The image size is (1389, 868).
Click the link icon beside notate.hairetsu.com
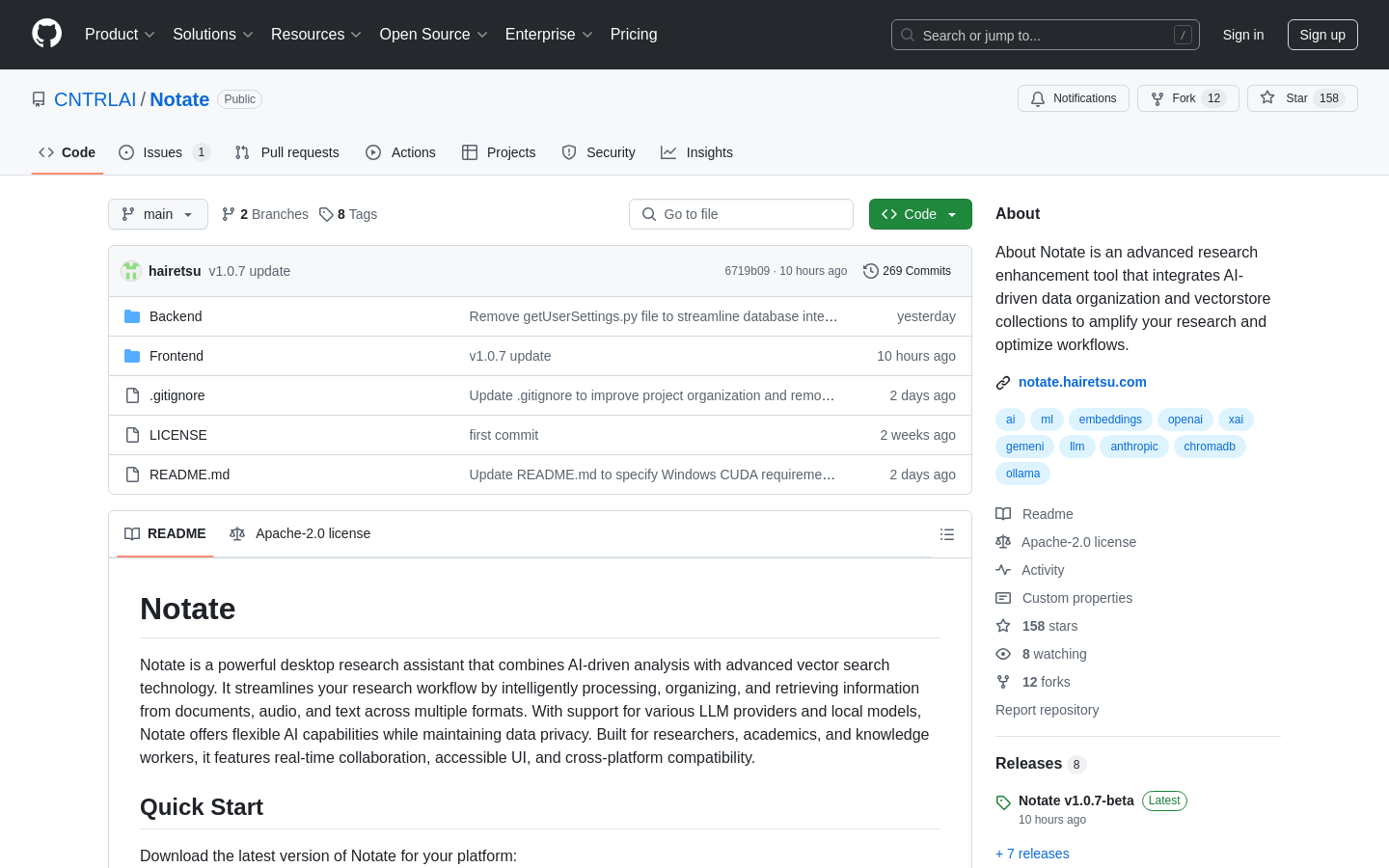(x=1003, y=383)
